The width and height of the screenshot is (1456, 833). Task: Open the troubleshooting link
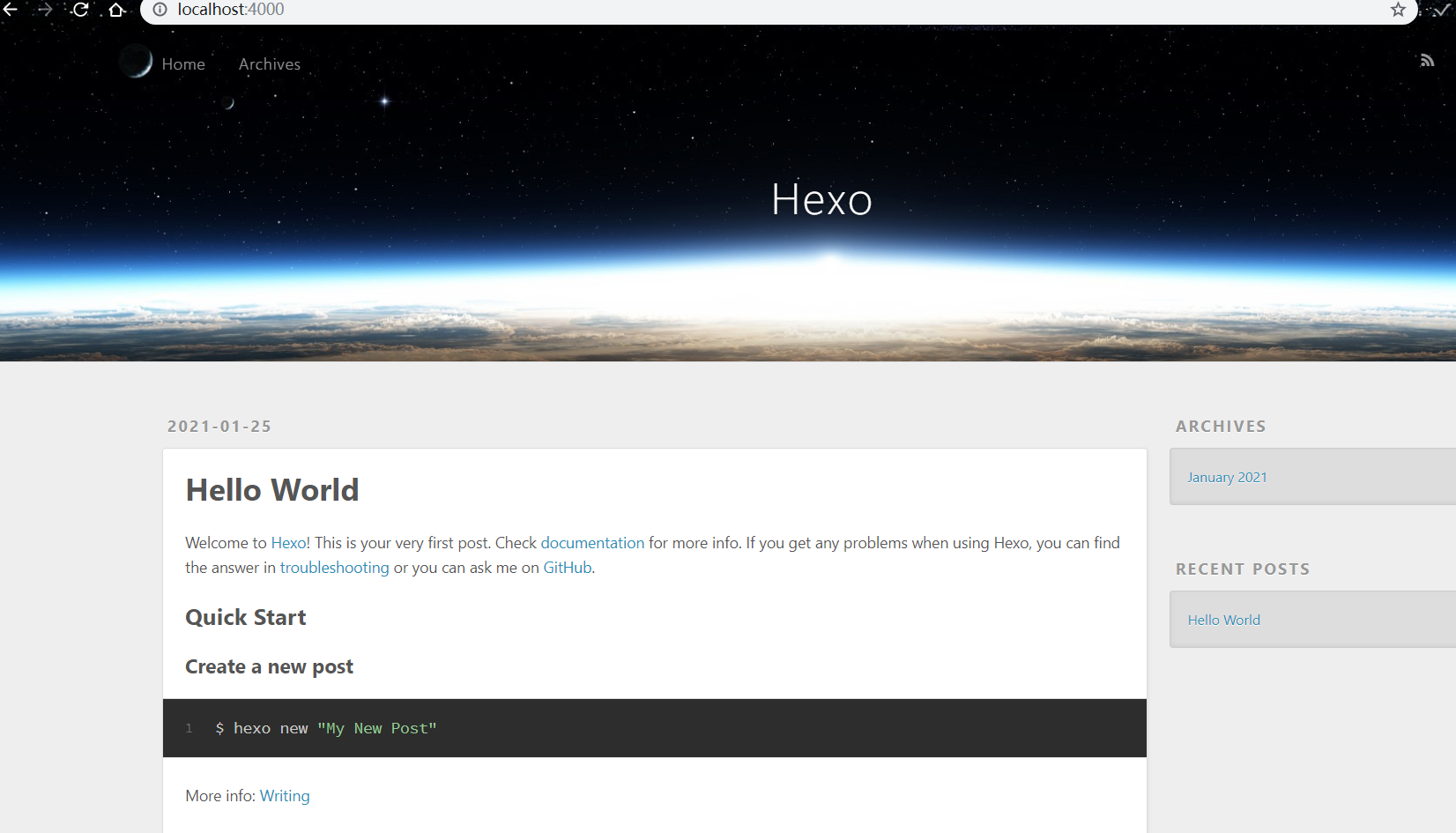click(x=334, y=568)
